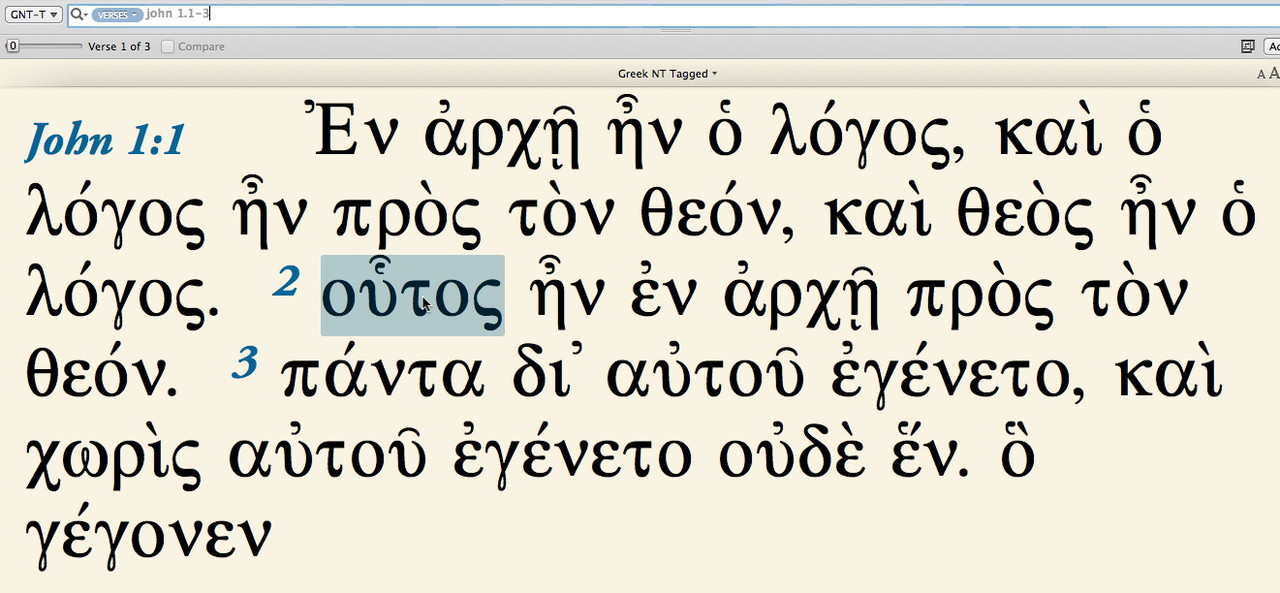Click the pane display icon beside Add button
The image size is (1280, 593).
[x=1247, y=46]
